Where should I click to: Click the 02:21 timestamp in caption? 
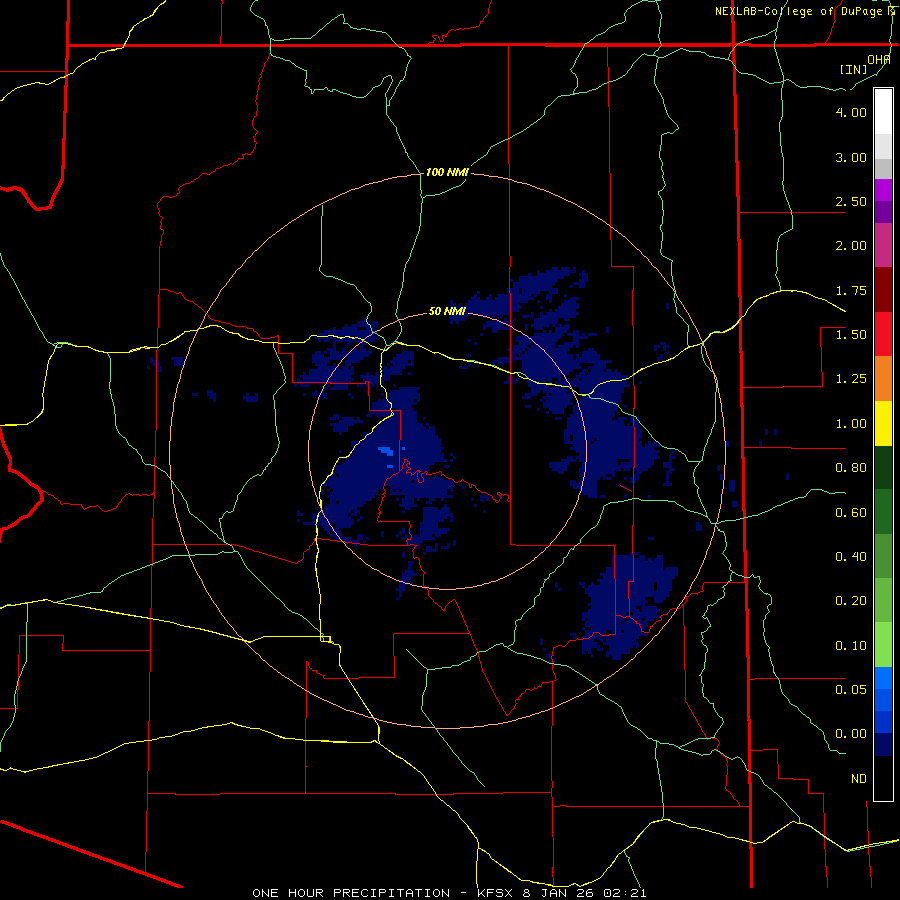coord(624,893)
